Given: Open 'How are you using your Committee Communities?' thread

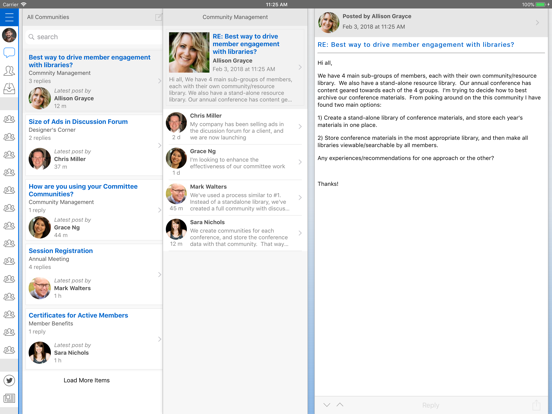Looking at the screenshot, I should click(94, 210).
